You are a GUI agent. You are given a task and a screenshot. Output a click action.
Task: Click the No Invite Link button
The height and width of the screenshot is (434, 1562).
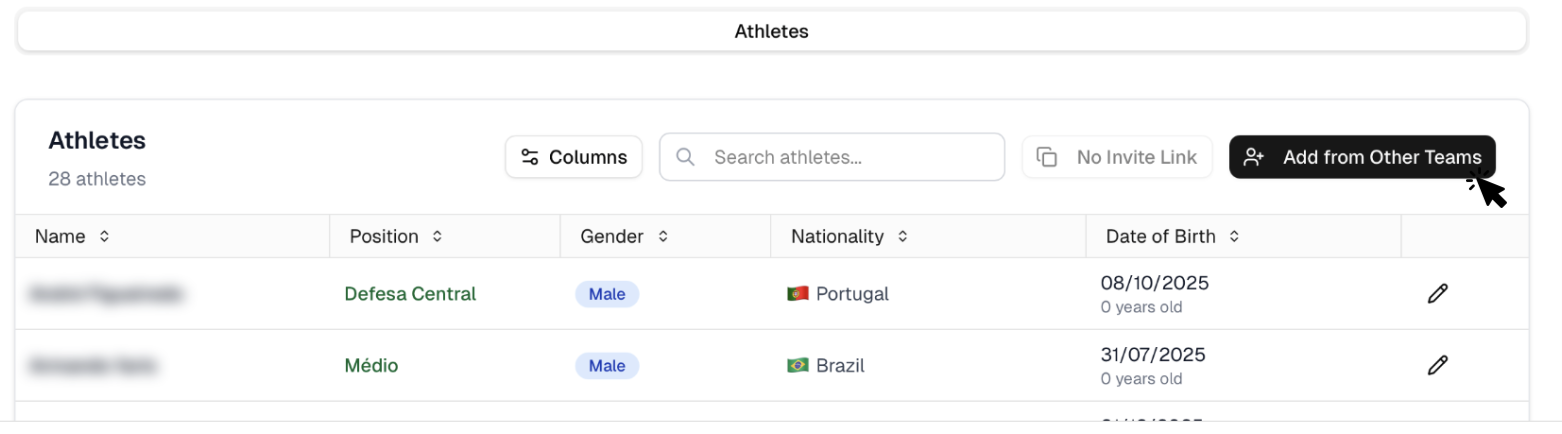click(x=1117, y=157)
